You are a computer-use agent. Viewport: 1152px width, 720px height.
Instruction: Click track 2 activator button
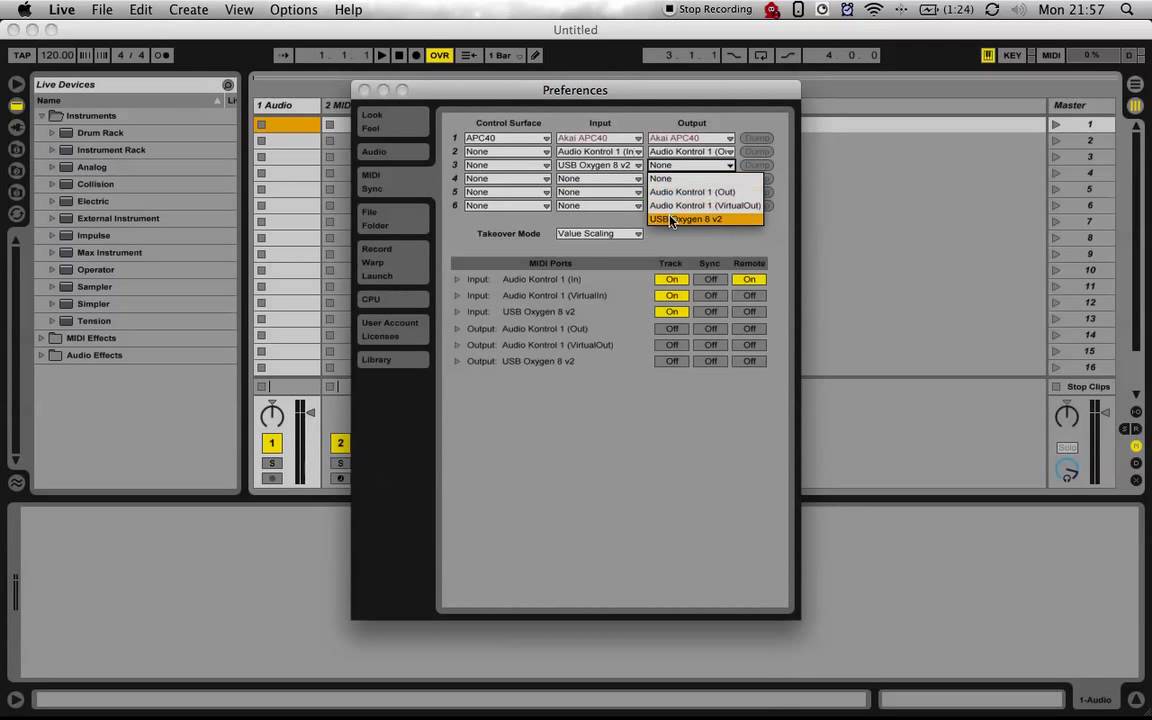340,443
